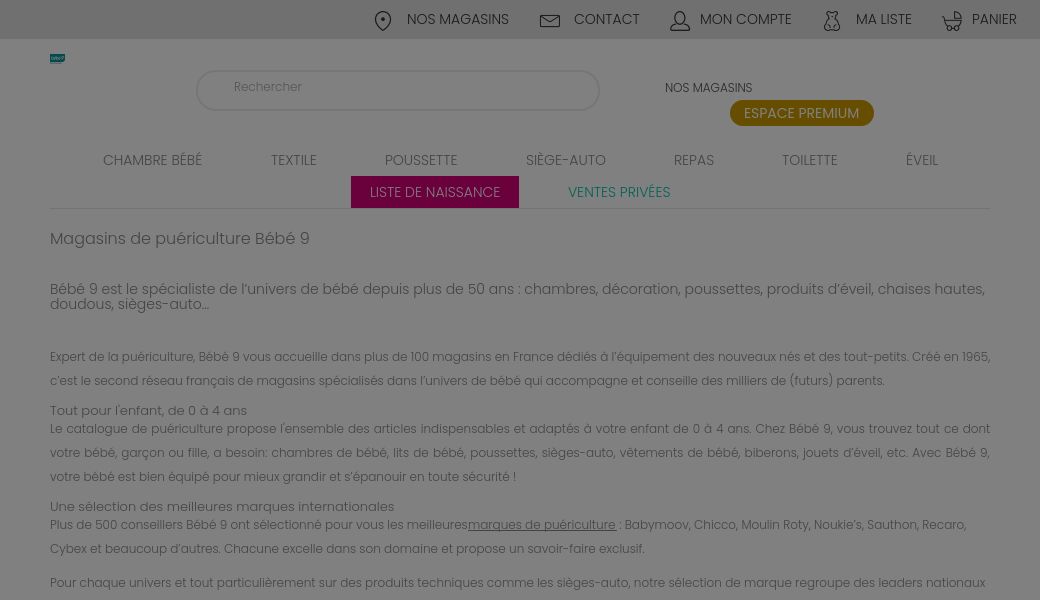The width and height of the screenshot is (1040, 600).
Task: Click the paragraph starting Le catalogue de puériculture
Action: point(520,453)
